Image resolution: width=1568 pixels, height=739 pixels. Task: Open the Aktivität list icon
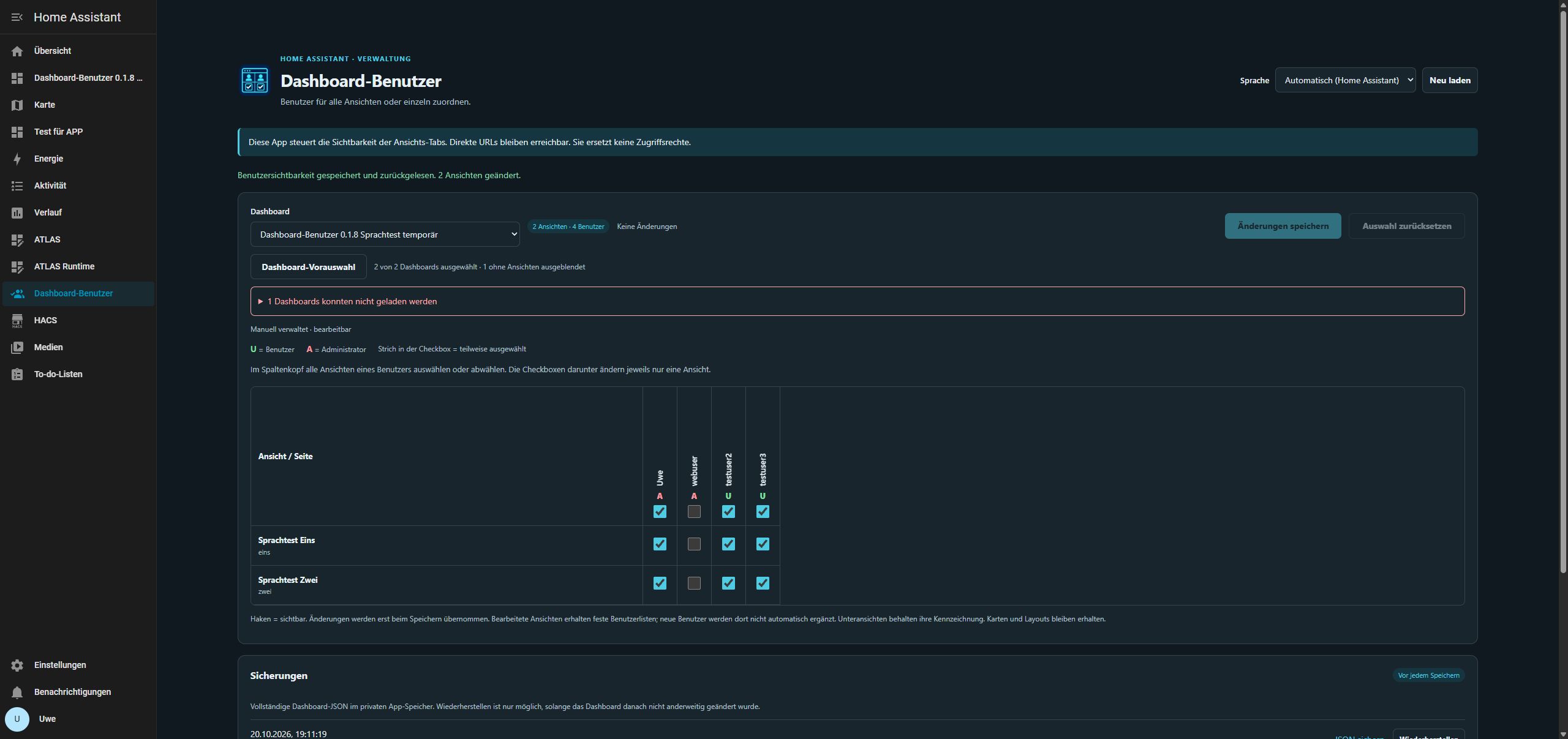[17, 186]
